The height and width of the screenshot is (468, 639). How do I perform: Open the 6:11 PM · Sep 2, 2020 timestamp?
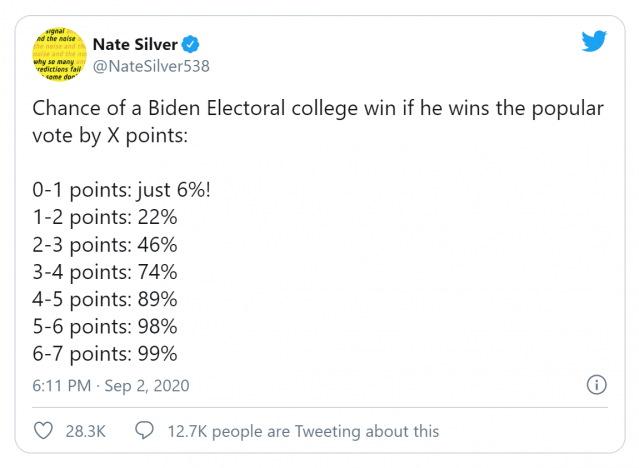tap(111, 386)
